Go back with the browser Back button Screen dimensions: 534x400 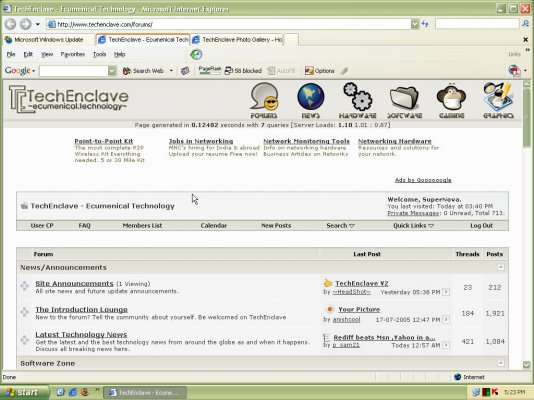pyautogui.click(x=11, y=24)
